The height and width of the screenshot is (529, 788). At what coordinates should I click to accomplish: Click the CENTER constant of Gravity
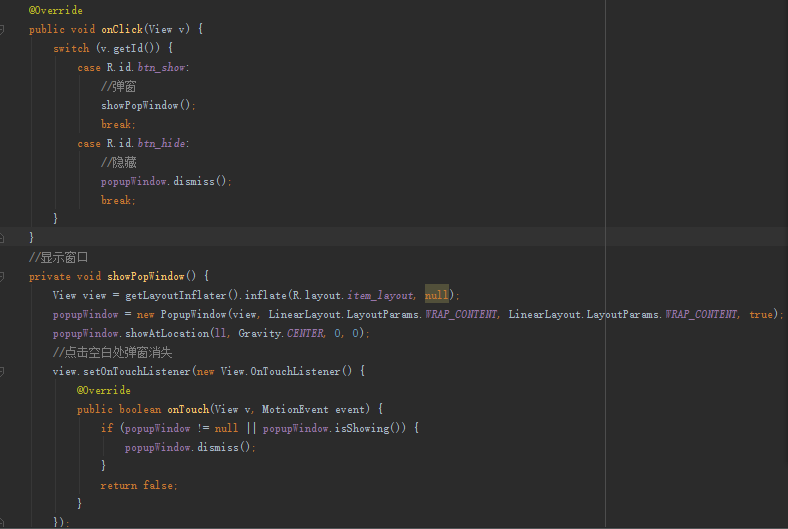[x=306, y=334]
